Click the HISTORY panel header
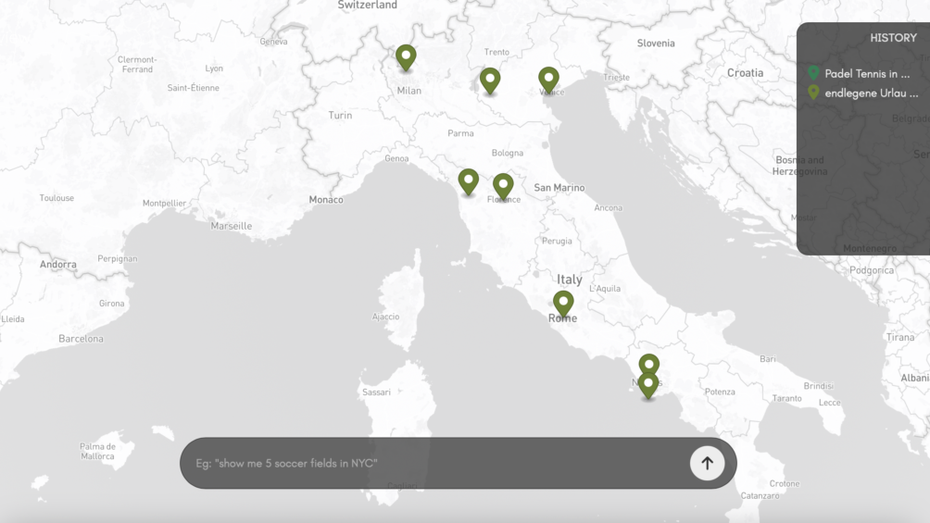930x523 pixels. [892, 38]
